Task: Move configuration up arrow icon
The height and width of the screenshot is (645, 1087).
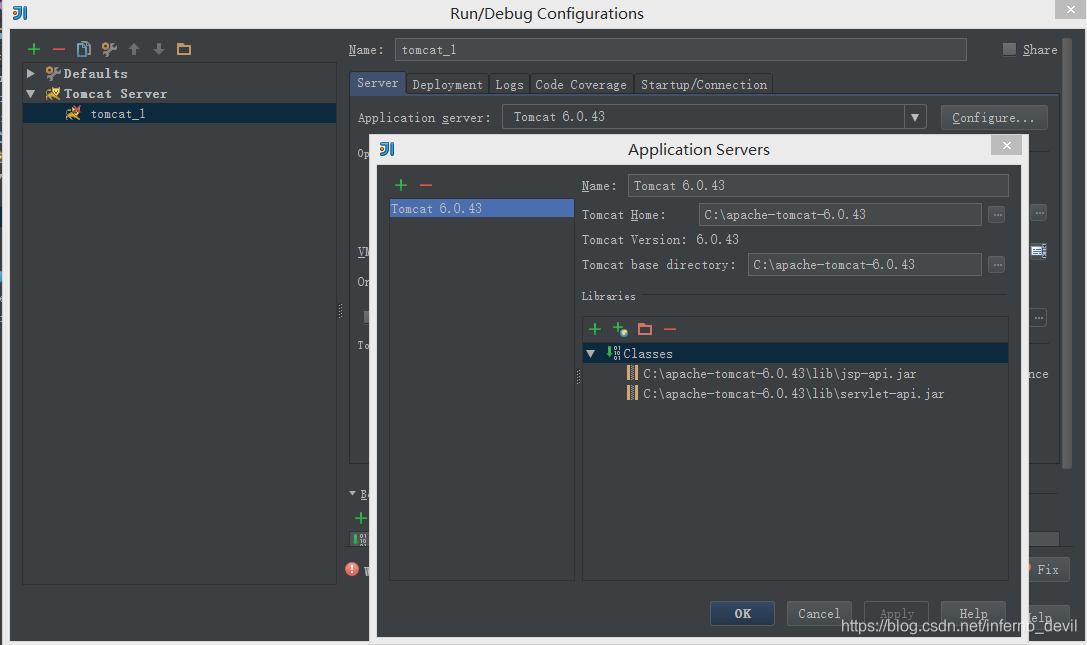Action: pos(134,49)
